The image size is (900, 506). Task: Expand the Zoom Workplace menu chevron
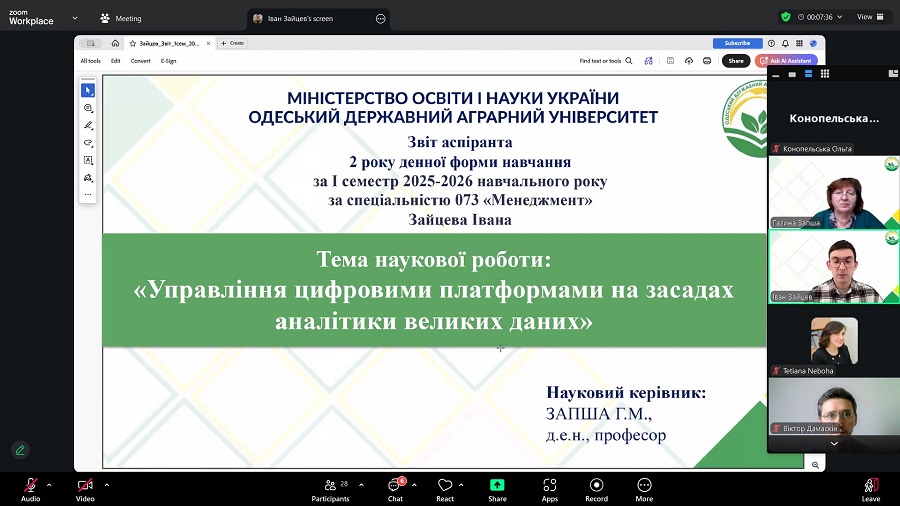tap(68, 18)
